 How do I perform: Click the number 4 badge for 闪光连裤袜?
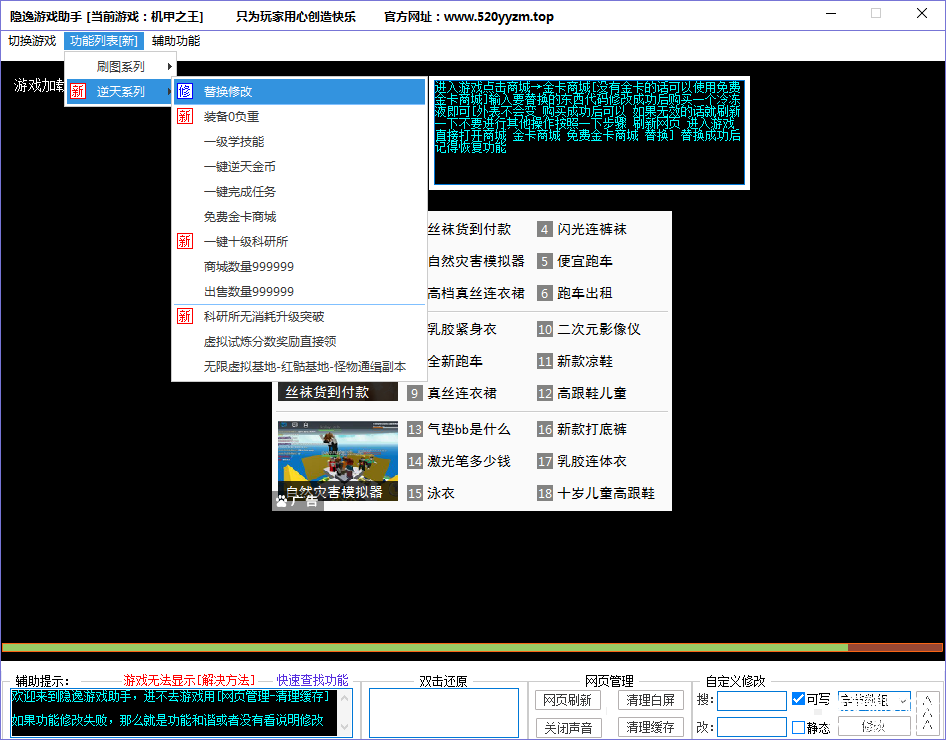[545, 229]
